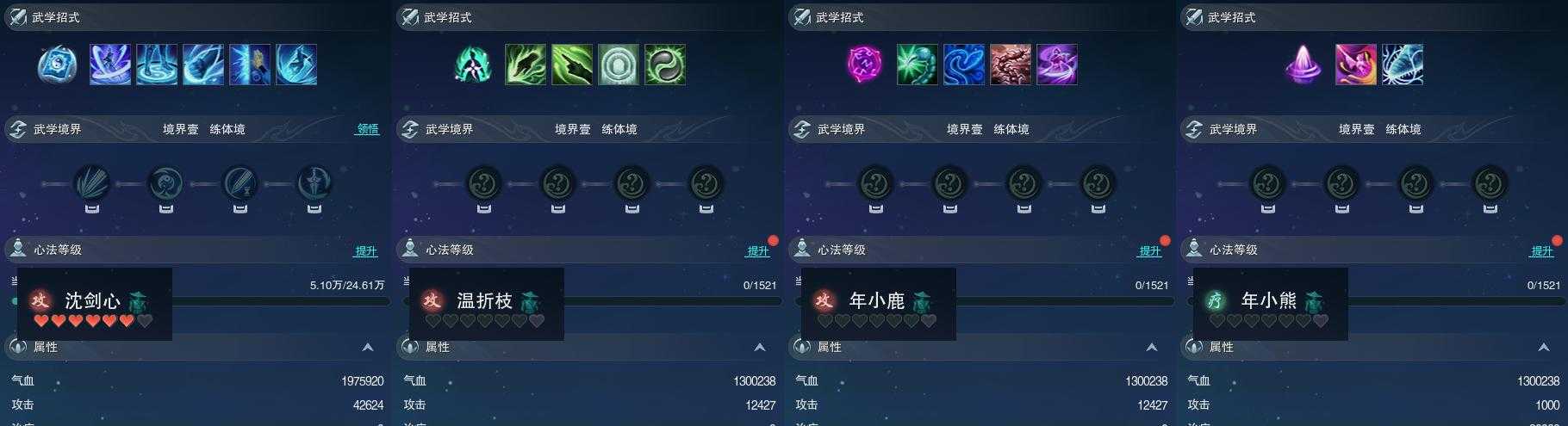Open 提升 for 年小熊's 心法等级
Screen dimensions: 1568x426
click(1542, 250)
